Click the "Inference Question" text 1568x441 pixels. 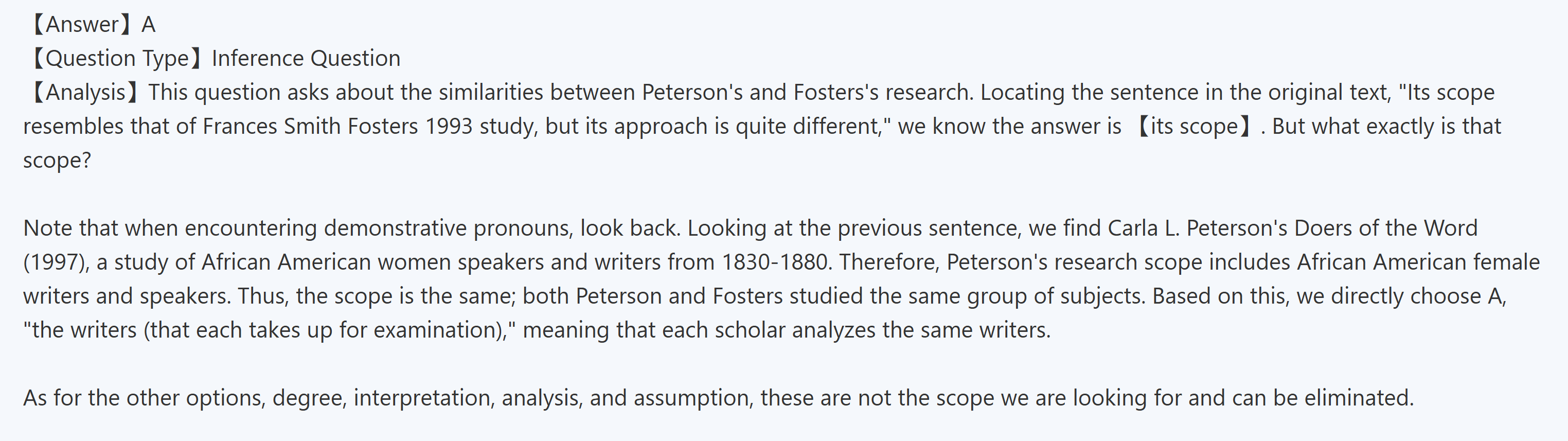(306, 59)
